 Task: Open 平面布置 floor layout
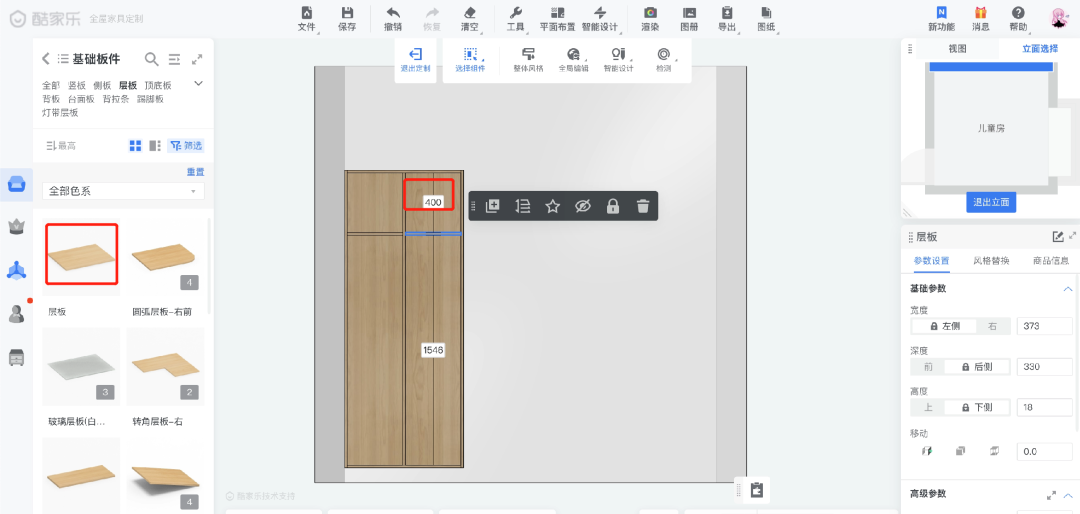[557, 19]
